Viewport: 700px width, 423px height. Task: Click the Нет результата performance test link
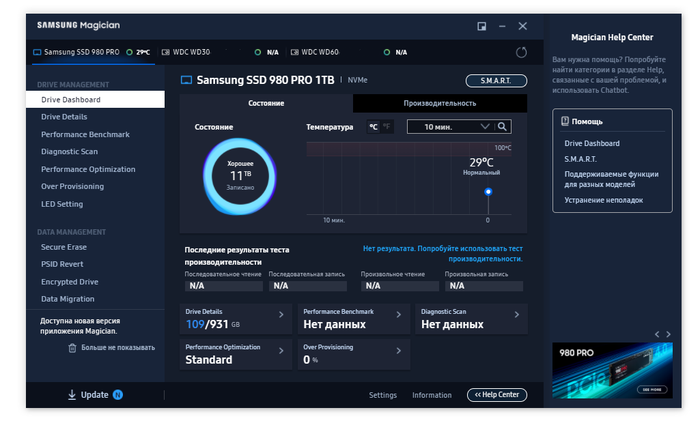[442, 253]
